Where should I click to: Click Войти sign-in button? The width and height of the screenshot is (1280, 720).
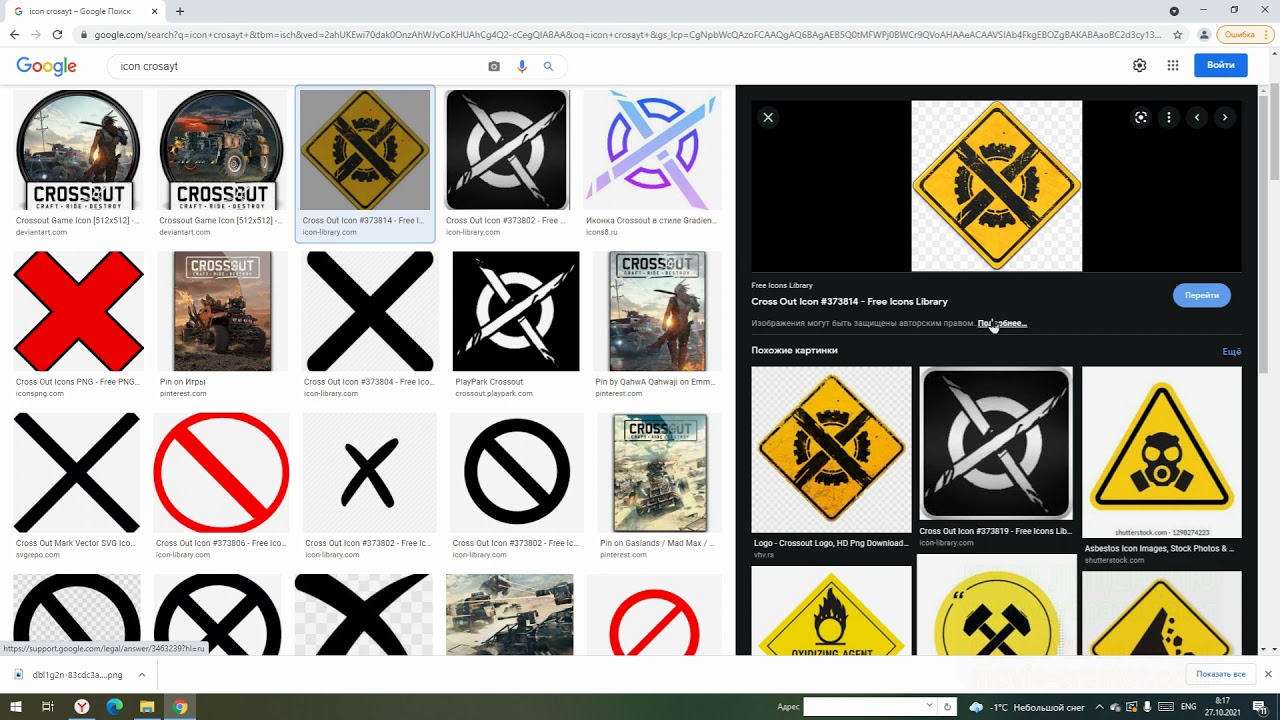tap(1220, 65)
